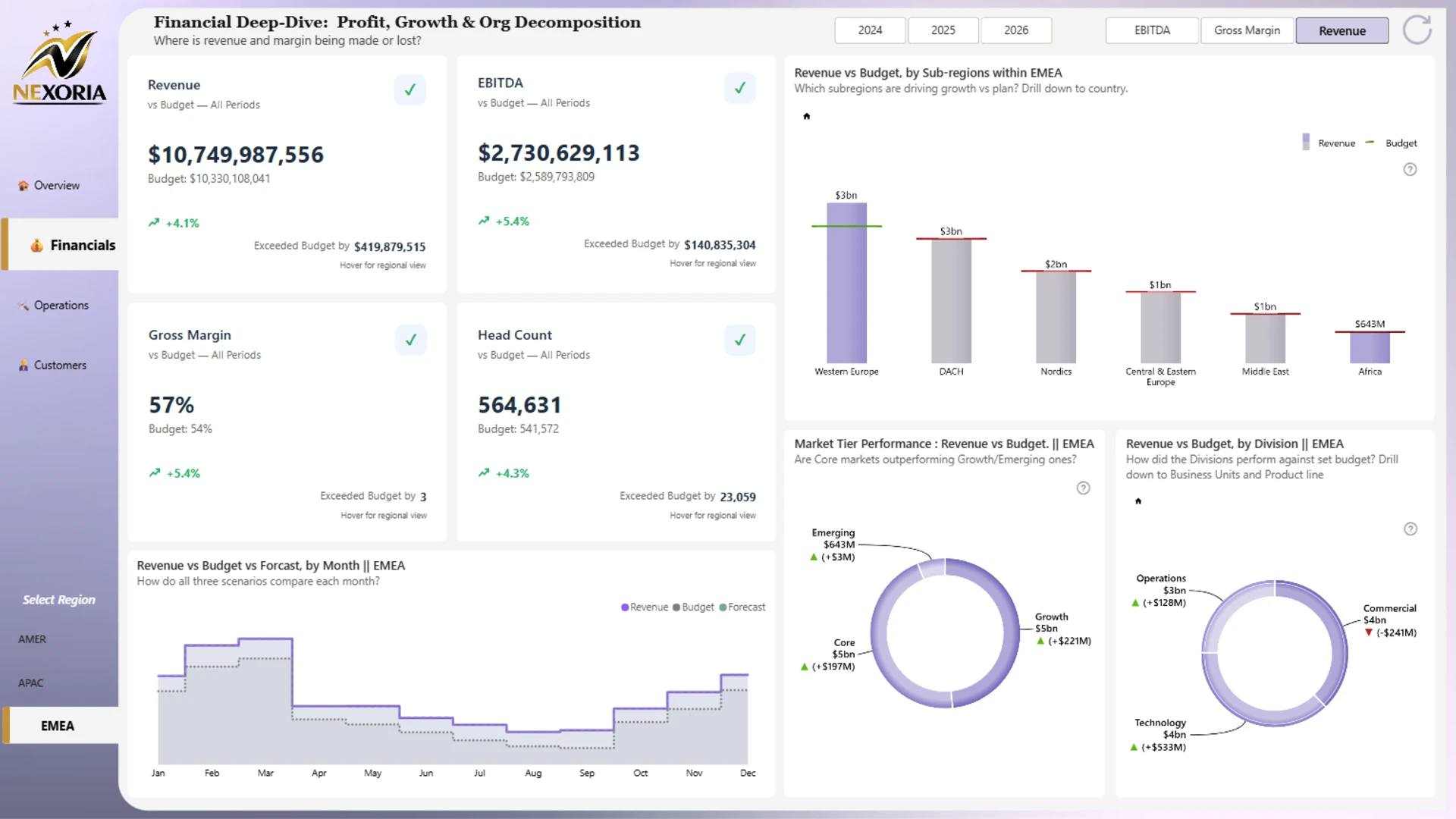1456x819 pixels.
Task: Switch metric to EBITDA
Action: [x=1151, y=30]
